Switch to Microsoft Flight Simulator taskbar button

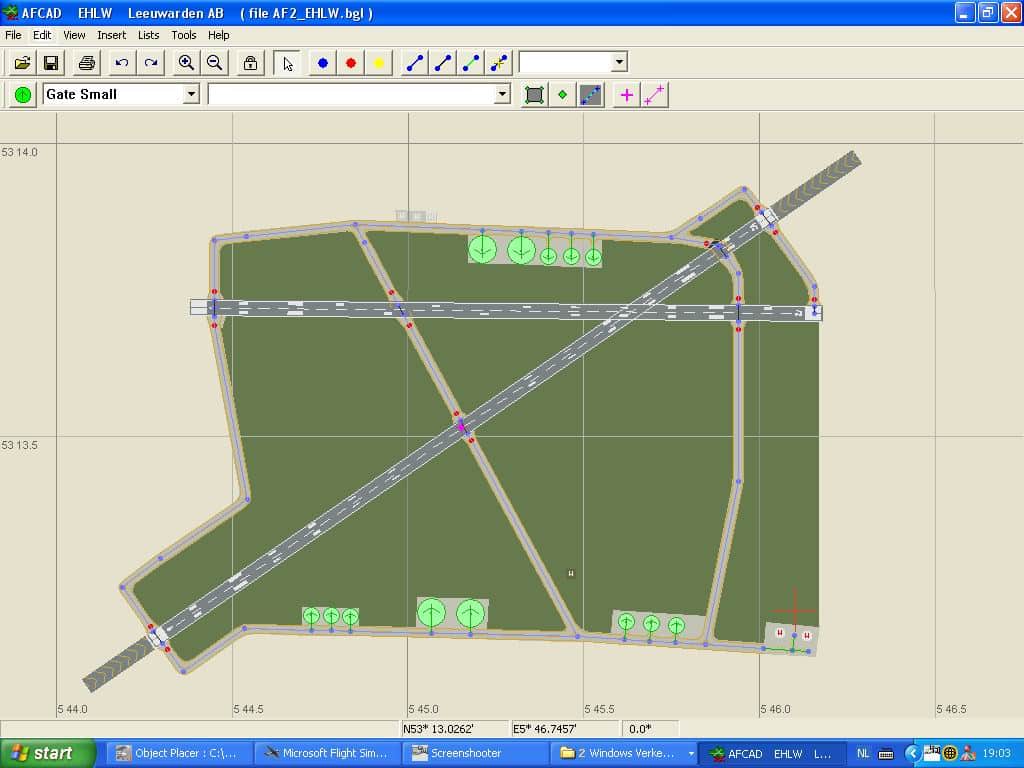[326, 753]
